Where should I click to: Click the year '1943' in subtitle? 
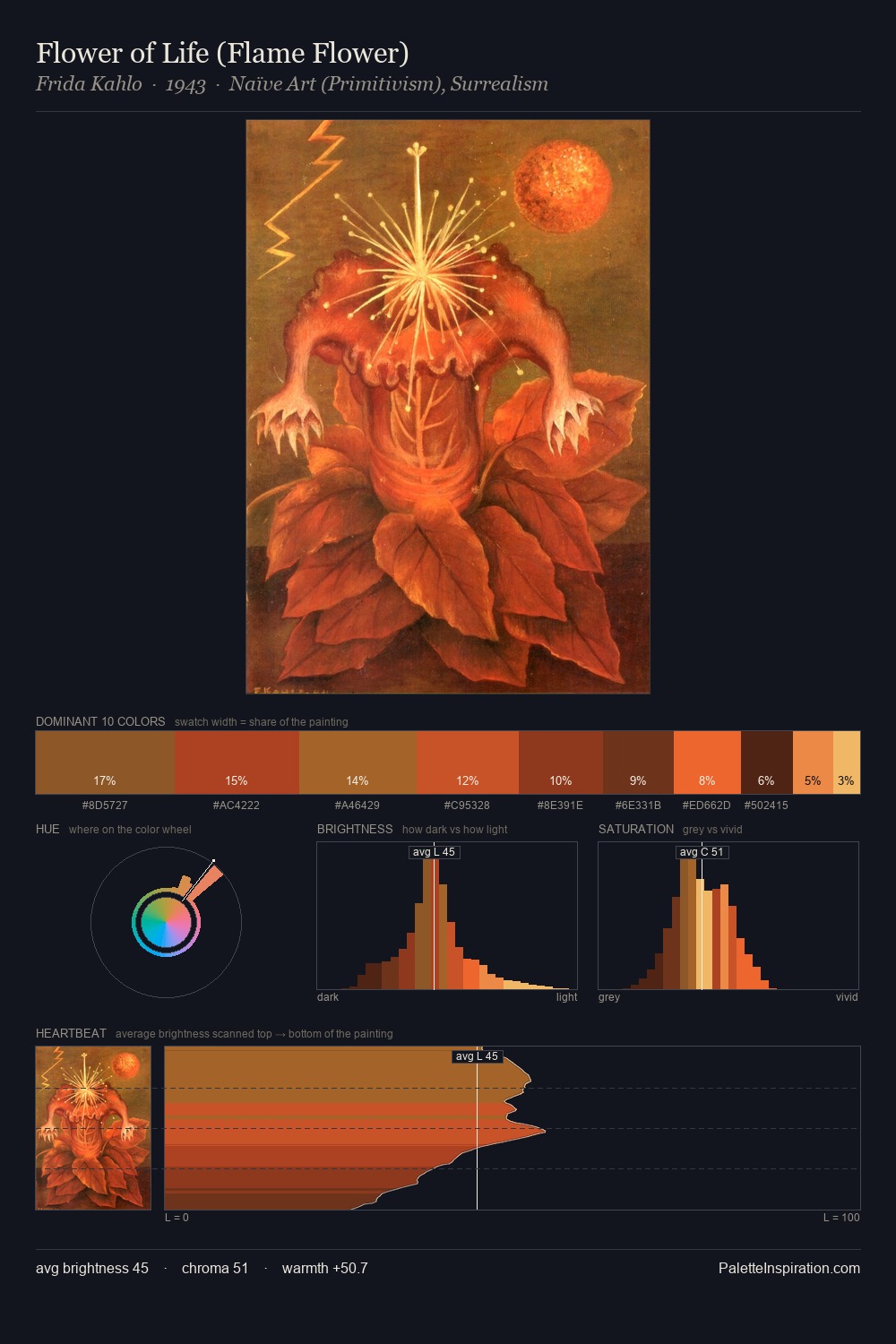tap(185, 85)
